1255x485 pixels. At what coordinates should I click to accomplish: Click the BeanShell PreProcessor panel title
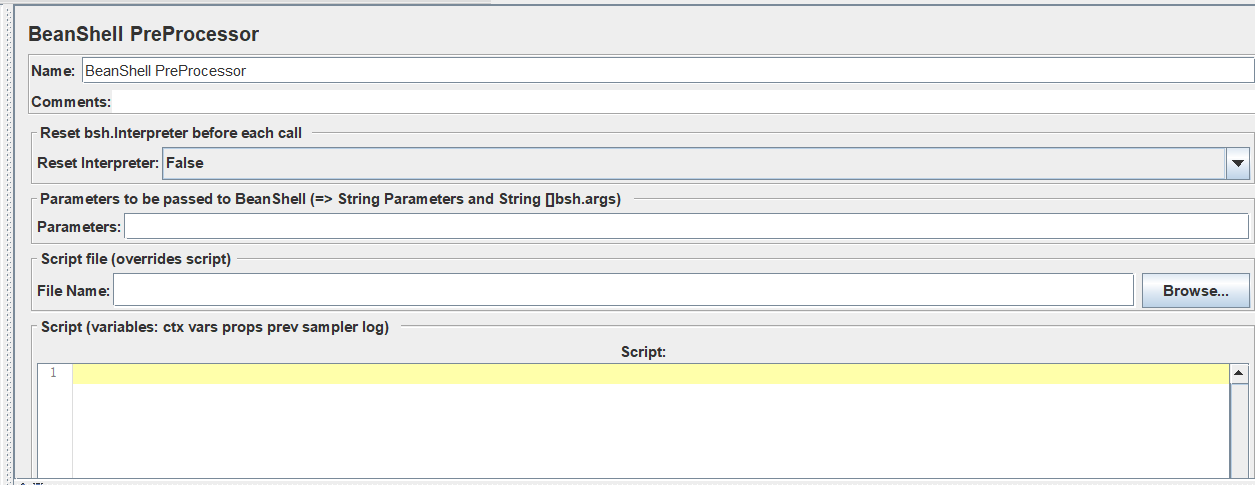(x=143, y=34)
